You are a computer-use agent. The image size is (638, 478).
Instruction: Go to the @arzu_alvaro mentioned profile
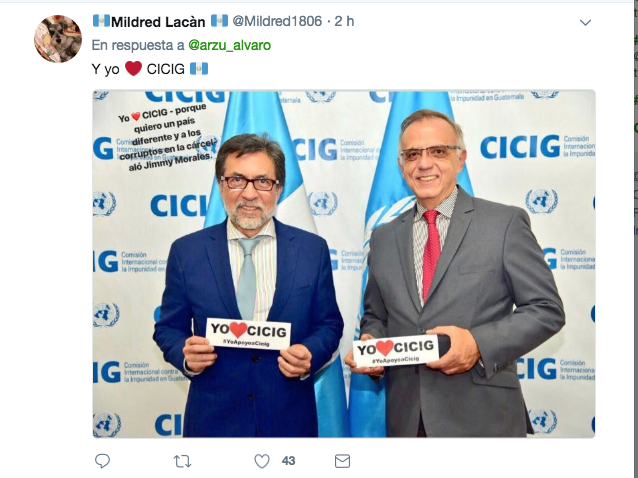pos(229,45)
